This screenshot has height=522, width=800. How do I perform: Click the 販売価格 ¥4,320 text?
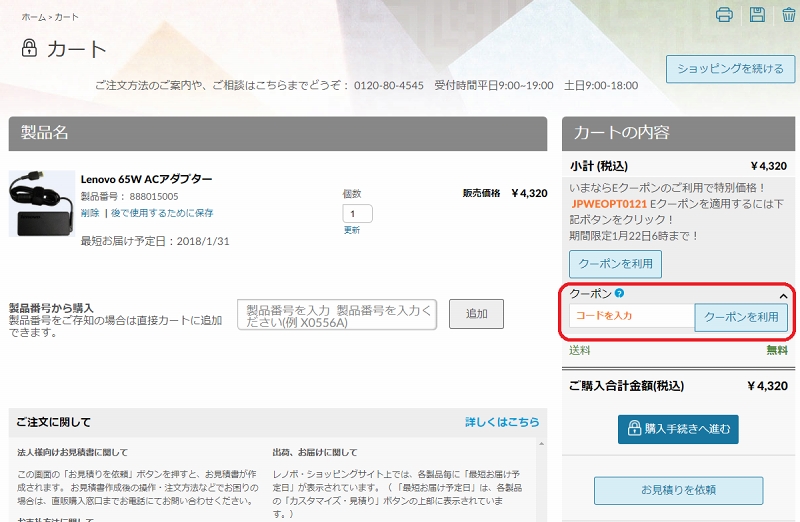pyautogui.click(x=505, y=193)
